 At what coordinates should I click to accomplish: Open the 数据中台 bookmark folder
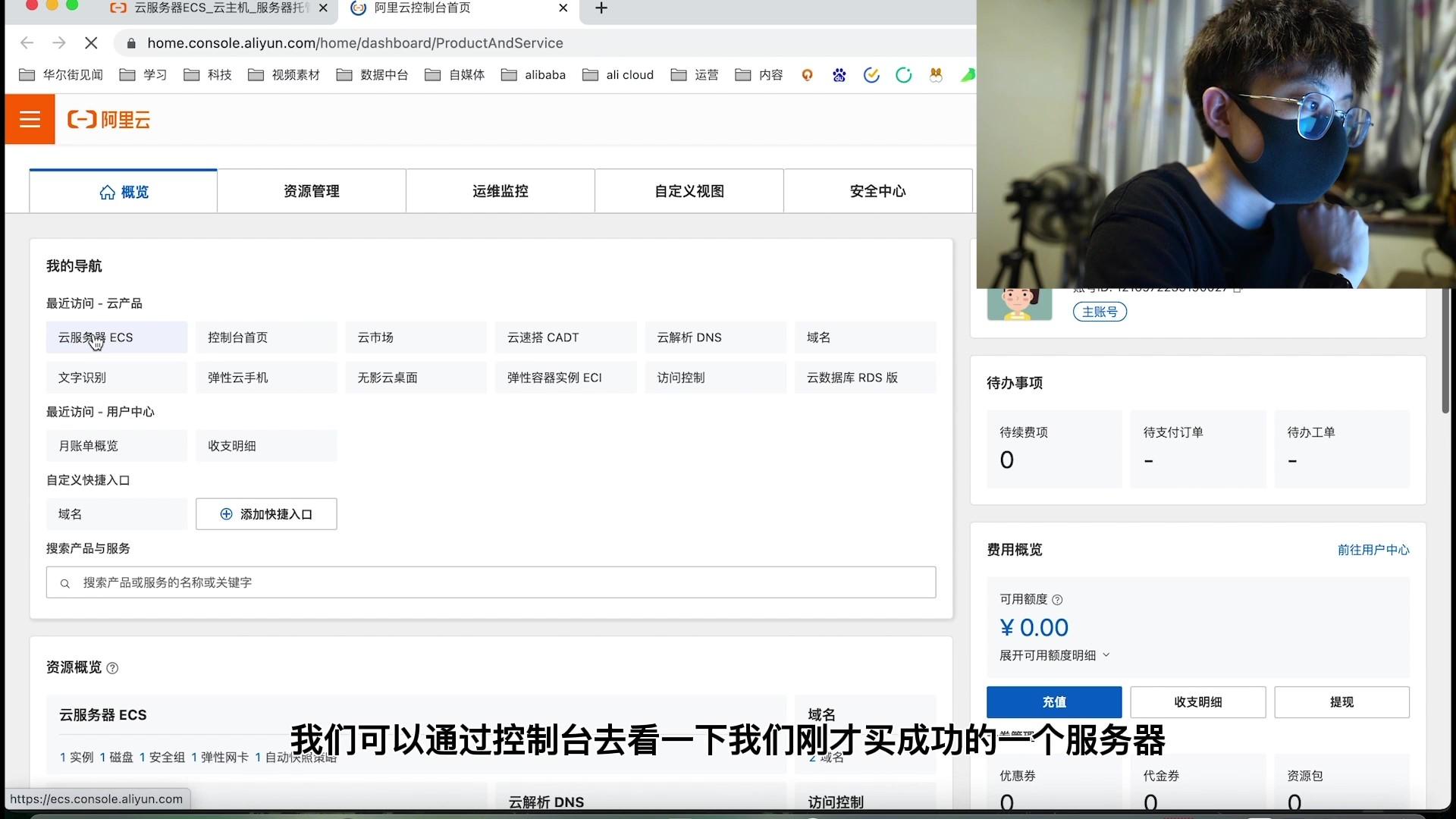[373, 75]
